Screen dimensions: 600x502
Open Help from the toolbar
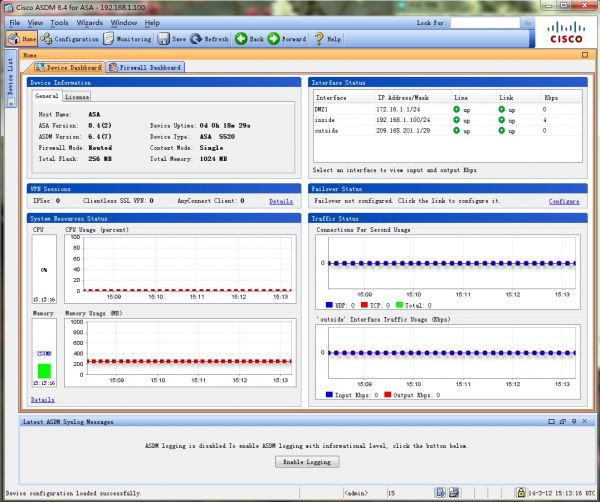[328, 39]
